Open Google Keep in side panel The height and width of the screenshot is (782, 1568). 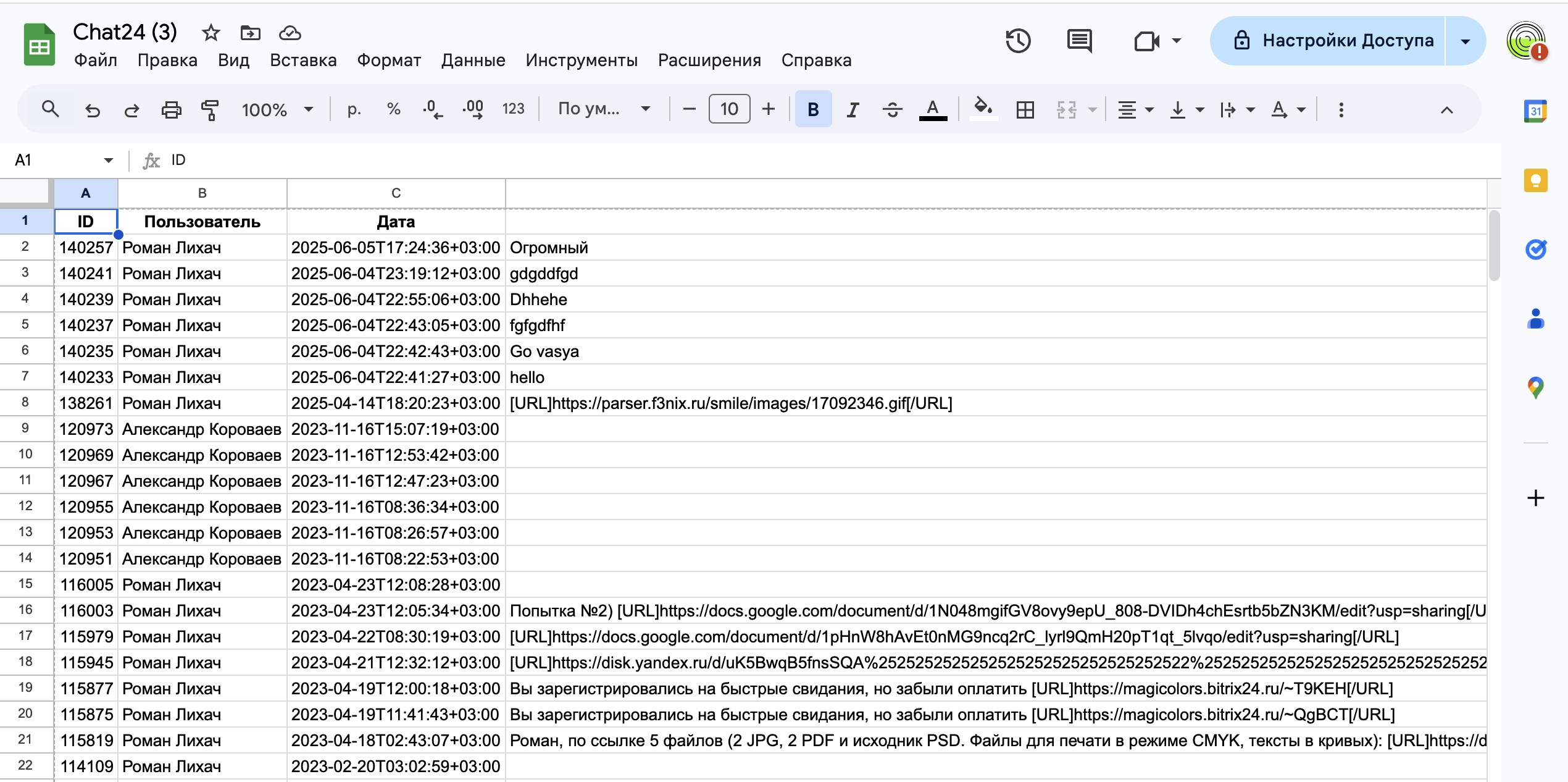click(1535, 180)
